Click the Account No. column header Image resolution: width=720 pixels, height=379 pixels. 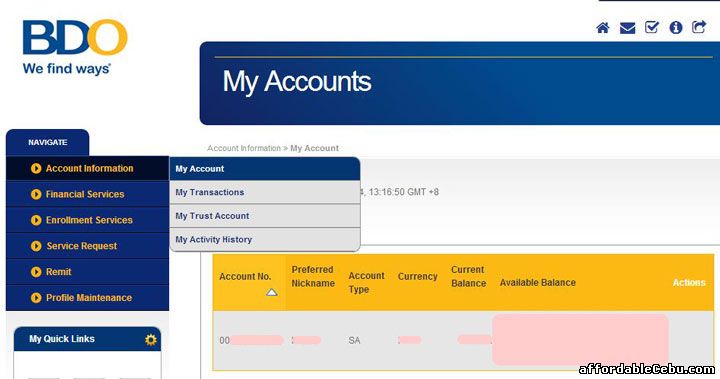(x=245, y=277)
